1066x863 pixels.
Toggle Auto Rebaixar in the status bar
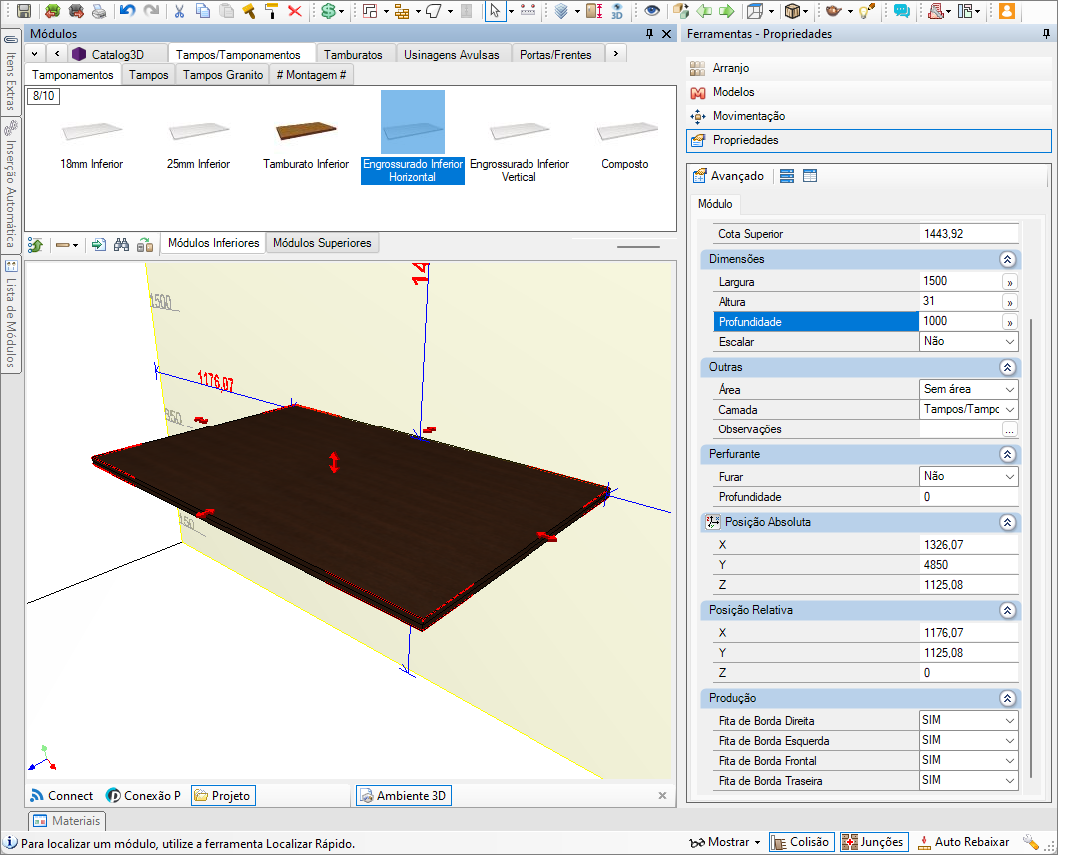963,842
